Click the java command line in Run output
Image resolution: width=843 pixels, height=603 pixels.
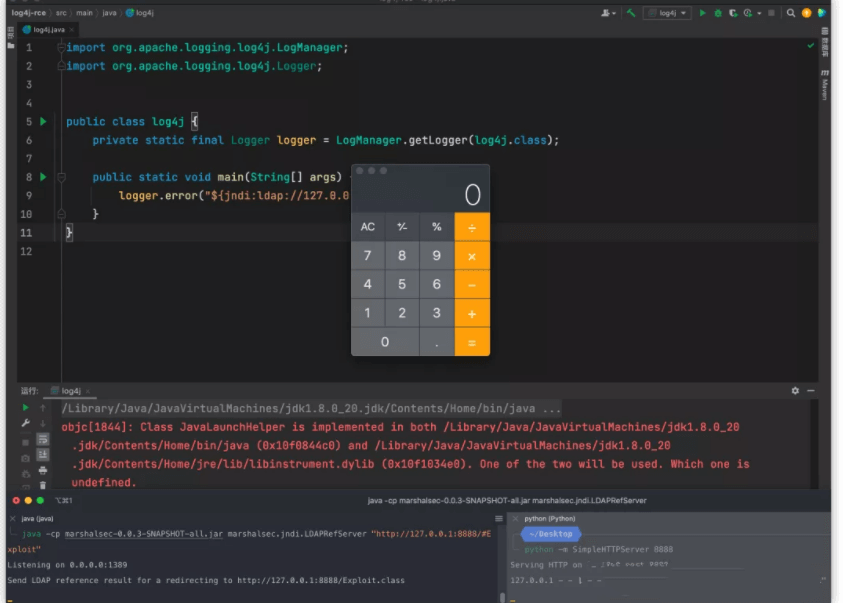point(311,408)
